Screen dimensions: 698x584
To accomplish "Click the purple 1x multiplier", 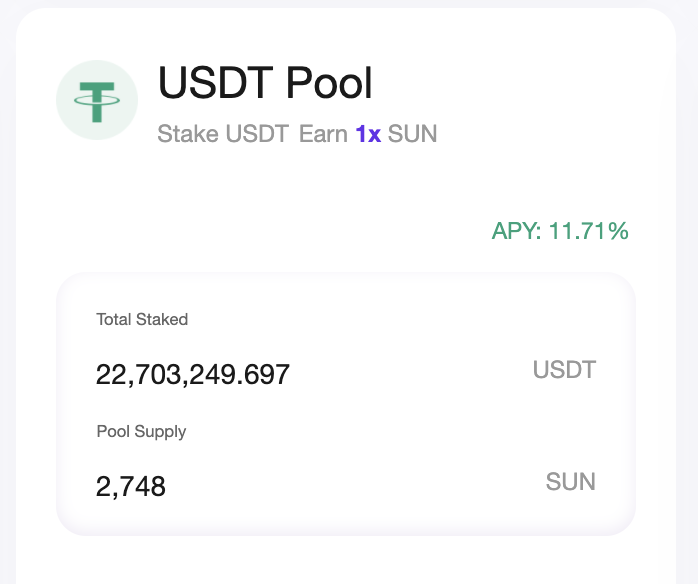I will [368, 134].
